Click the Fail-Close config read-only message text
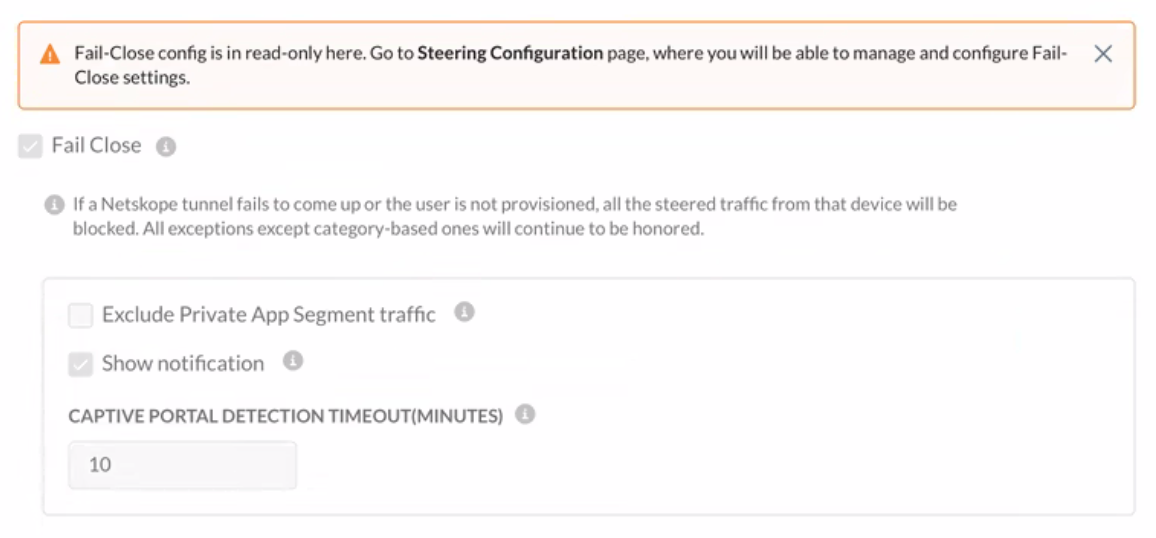Screen dimensions: 1156x538 pyautogui.click(x=571, y=66)
